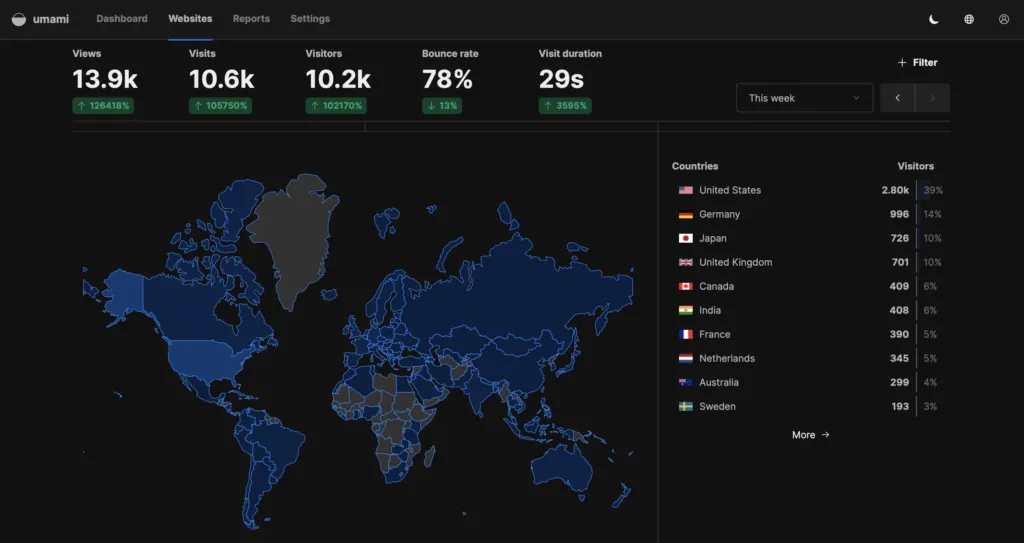The width and height of the screenshot is (1024, 543).
Task: Switch to the Reports tab
Action: (251, 19)
